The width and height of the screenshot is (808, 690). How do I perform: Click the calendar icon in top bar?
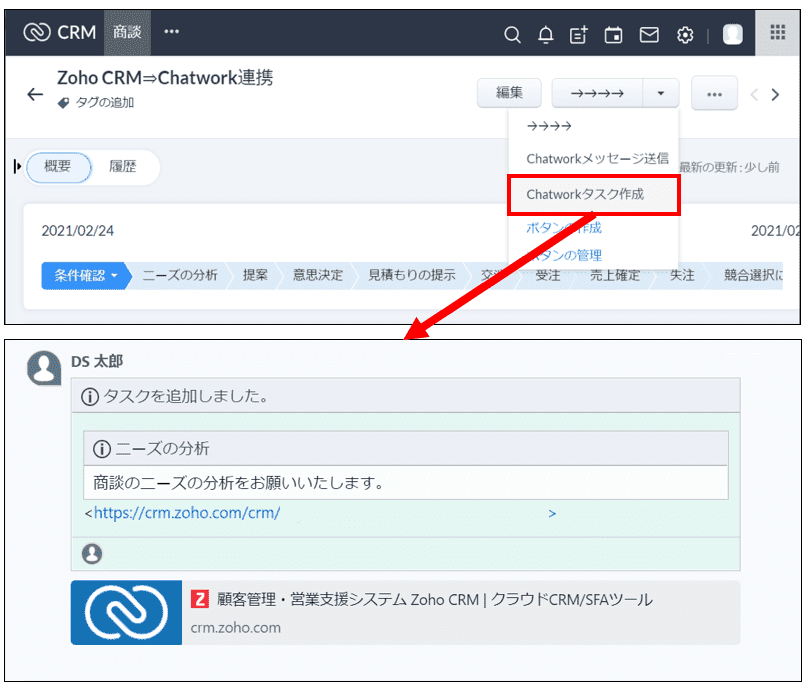click(613, 35)
